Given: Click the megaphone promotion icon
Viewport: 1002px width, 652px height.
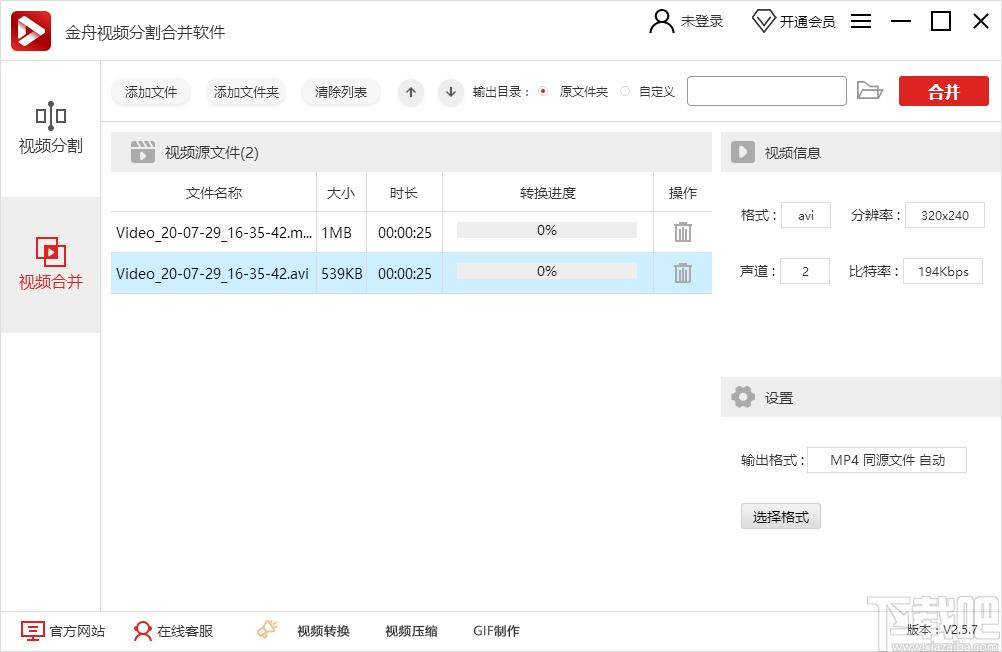Looking at the screenshot, I should pyautogui.click(x=267, y=630).
